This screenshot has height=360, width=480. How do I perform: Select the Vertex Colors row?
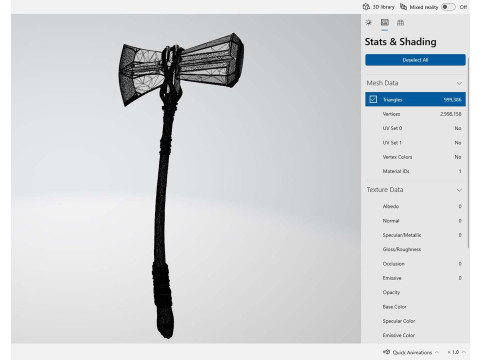(415, 157)
